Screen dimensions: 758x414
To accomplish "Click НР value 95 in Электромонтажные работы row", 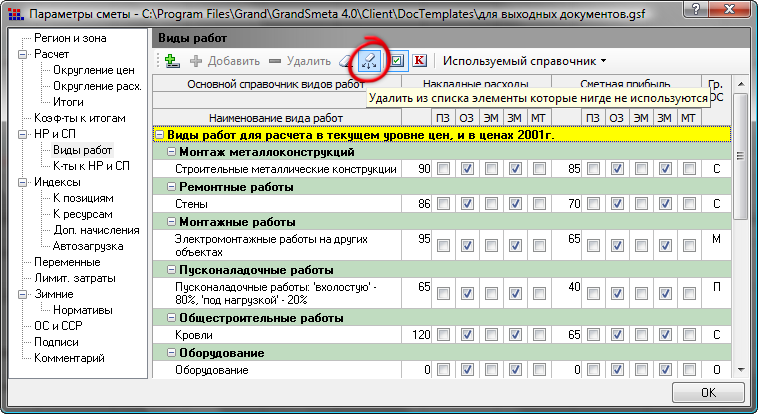I will [424, 239].
